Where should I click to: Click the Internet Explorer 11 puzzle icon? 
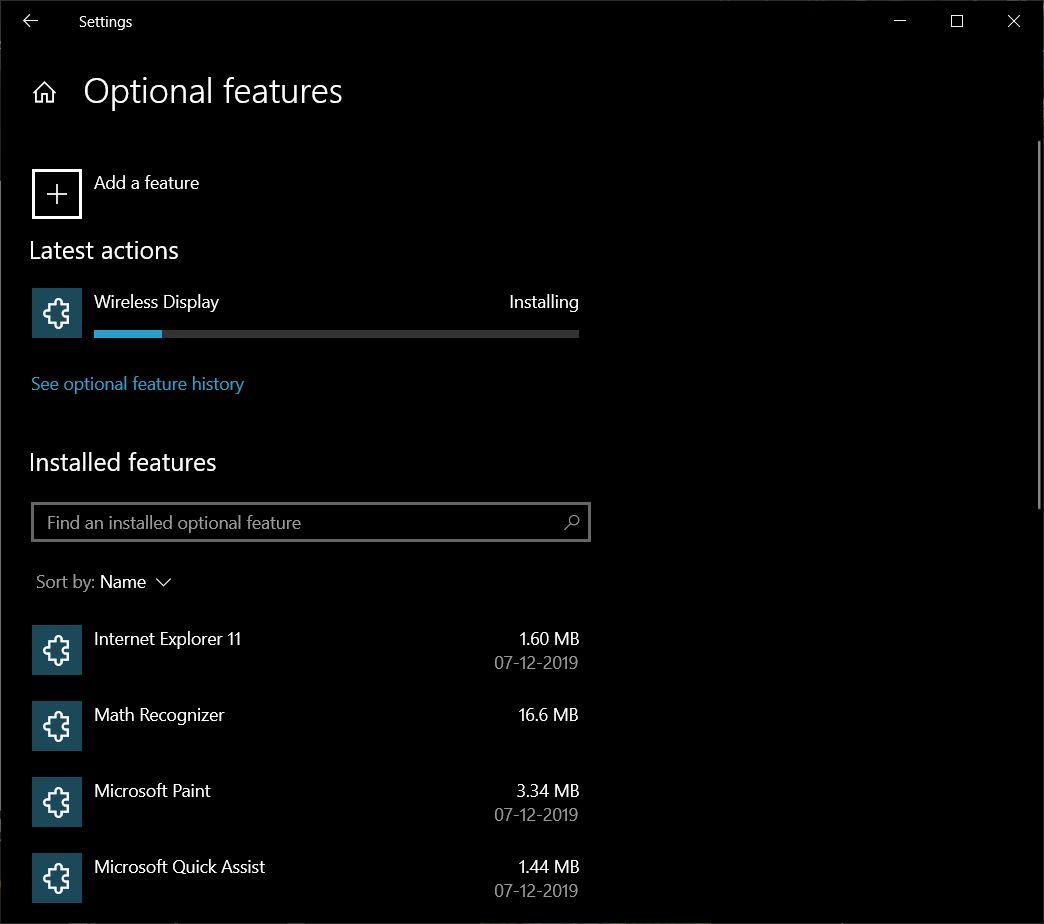tap(57, 650)
